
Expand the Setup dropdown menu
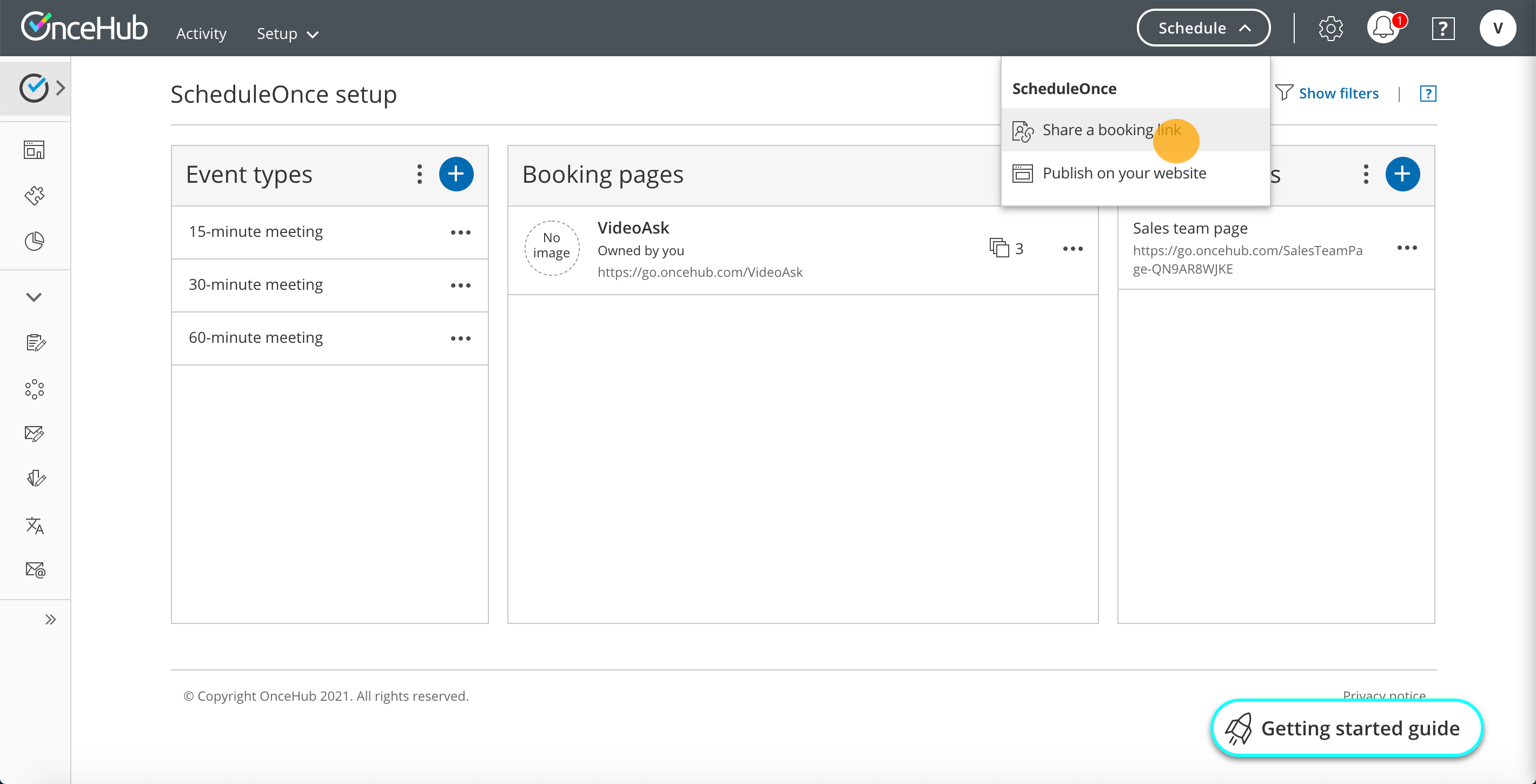(287, 34)
